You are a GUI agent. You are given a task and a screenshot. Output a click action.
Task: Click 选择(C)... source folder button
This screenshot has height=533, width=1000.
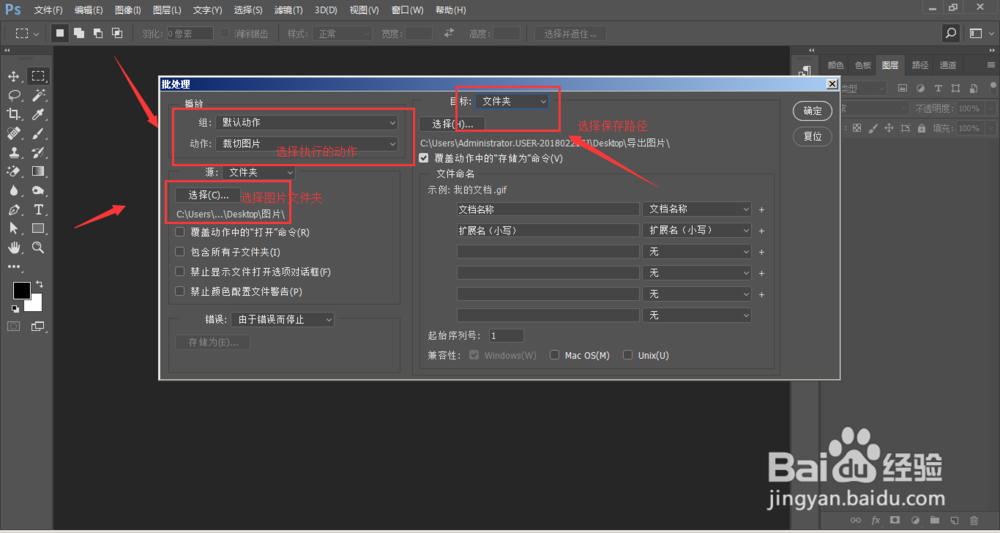(208, 195)
